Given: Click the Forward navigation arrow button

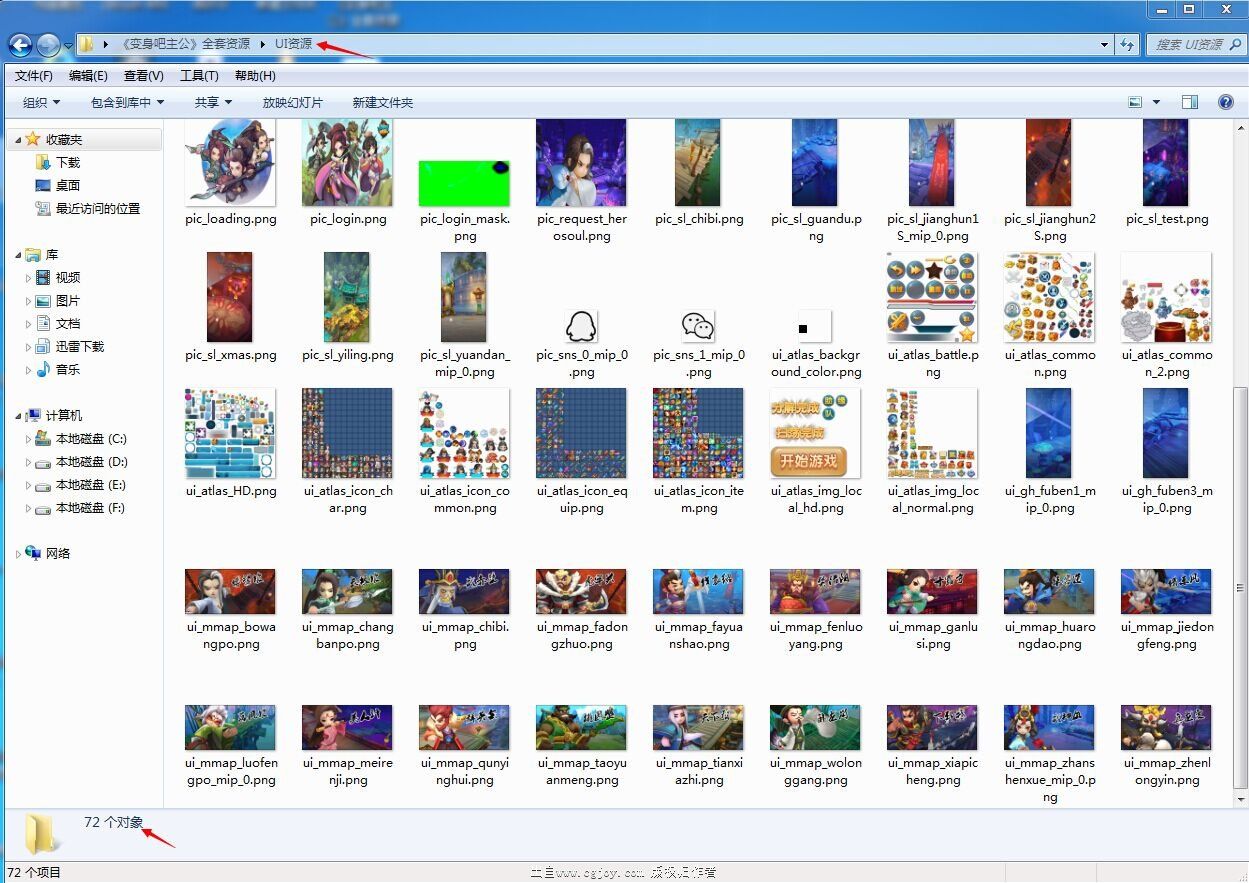Looking at the screenshot, I should (x=48, y=45).
